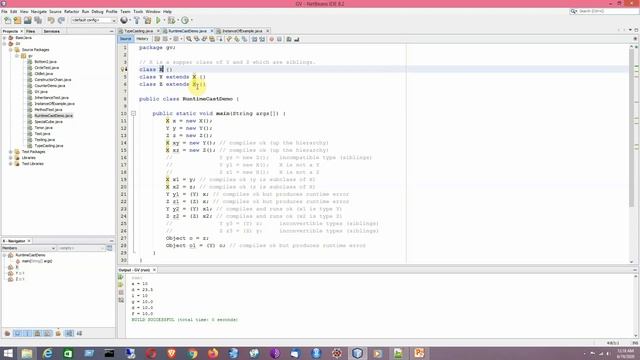Image resolution: width=640 pixels, height=360 pixels.
Task: Toggle Show Inner Classes filter in Navigator
Action: pyautogui.click(x=48, y=333)
